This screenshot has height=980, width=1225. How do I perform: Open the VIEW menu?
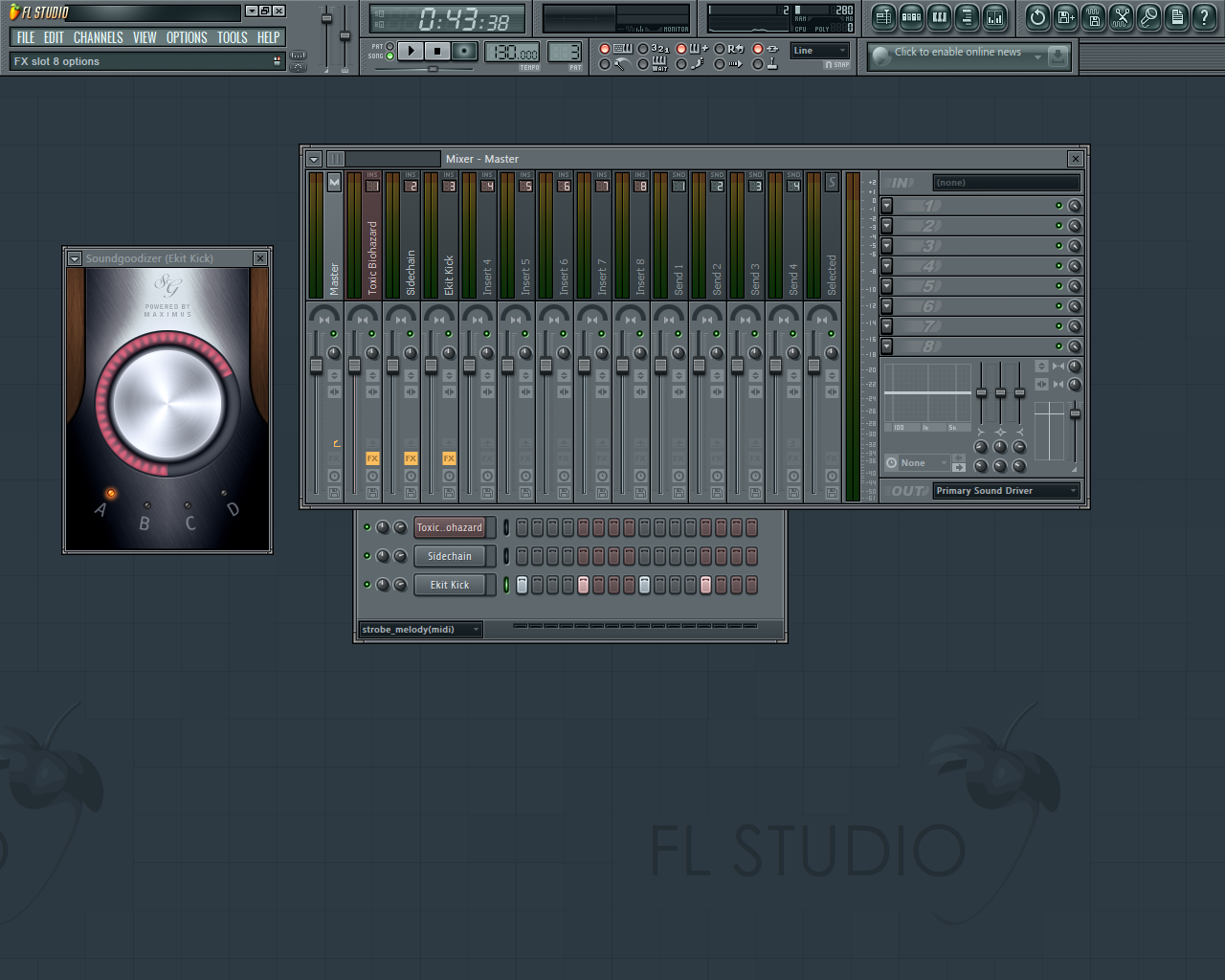pos(145,37)
